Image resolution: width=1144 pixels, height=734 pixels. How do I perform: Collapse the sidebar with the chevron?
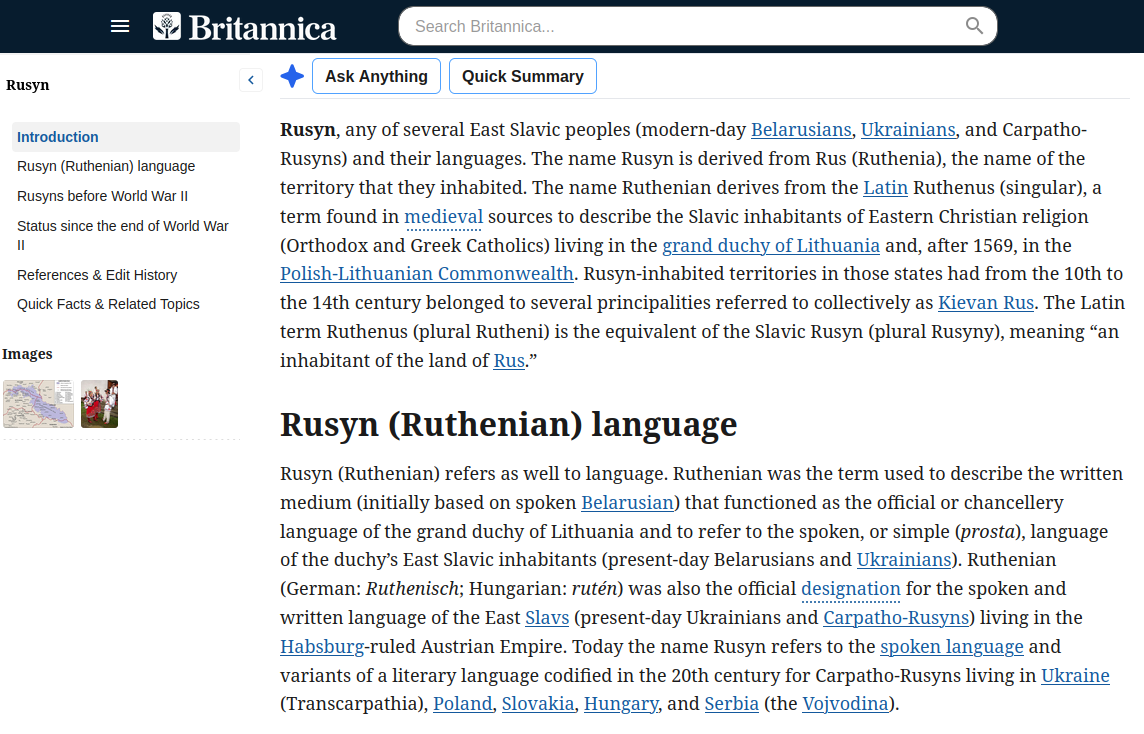click(x=251, y=80)
